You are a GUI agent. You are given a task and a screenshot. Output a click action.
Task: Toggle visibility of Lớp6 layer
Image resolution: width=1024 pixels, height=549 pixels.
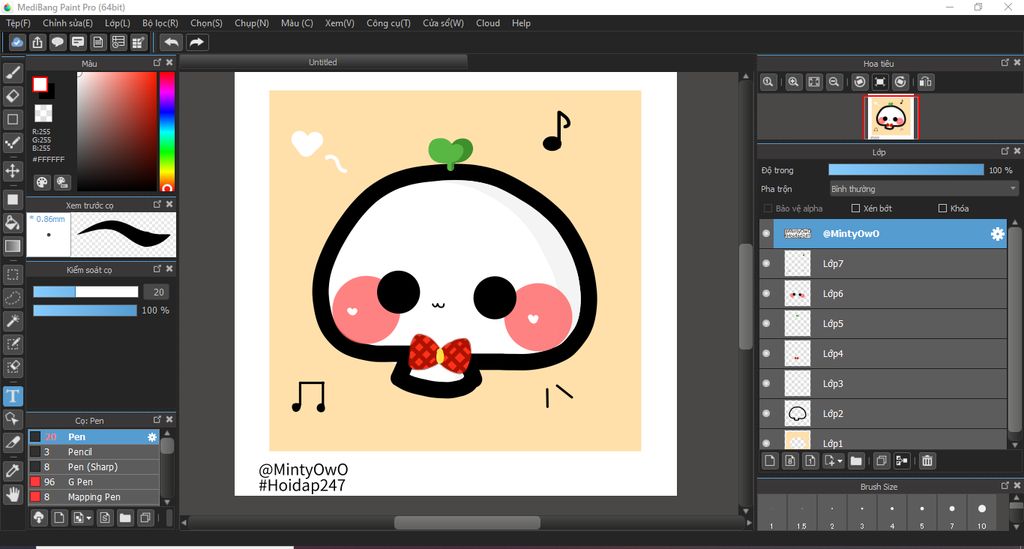click(766, 294)
